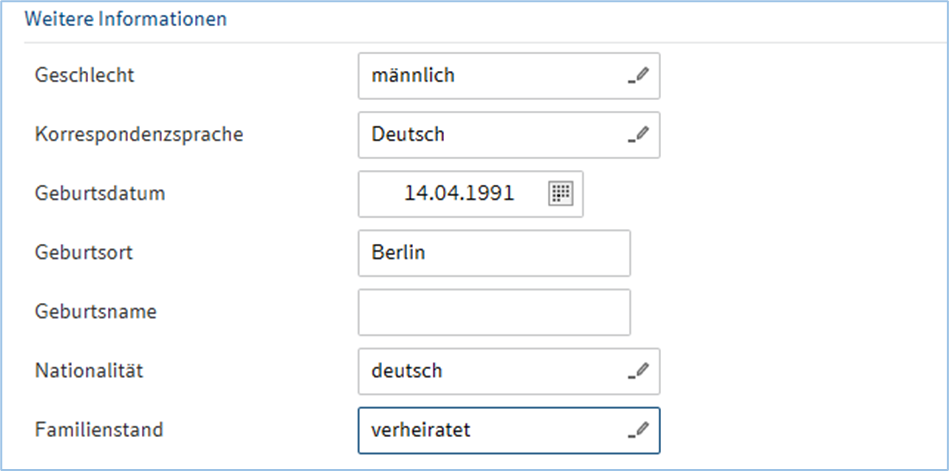
Task: Click the Weitere Informationen section header
Action: [x=125, y=19]
